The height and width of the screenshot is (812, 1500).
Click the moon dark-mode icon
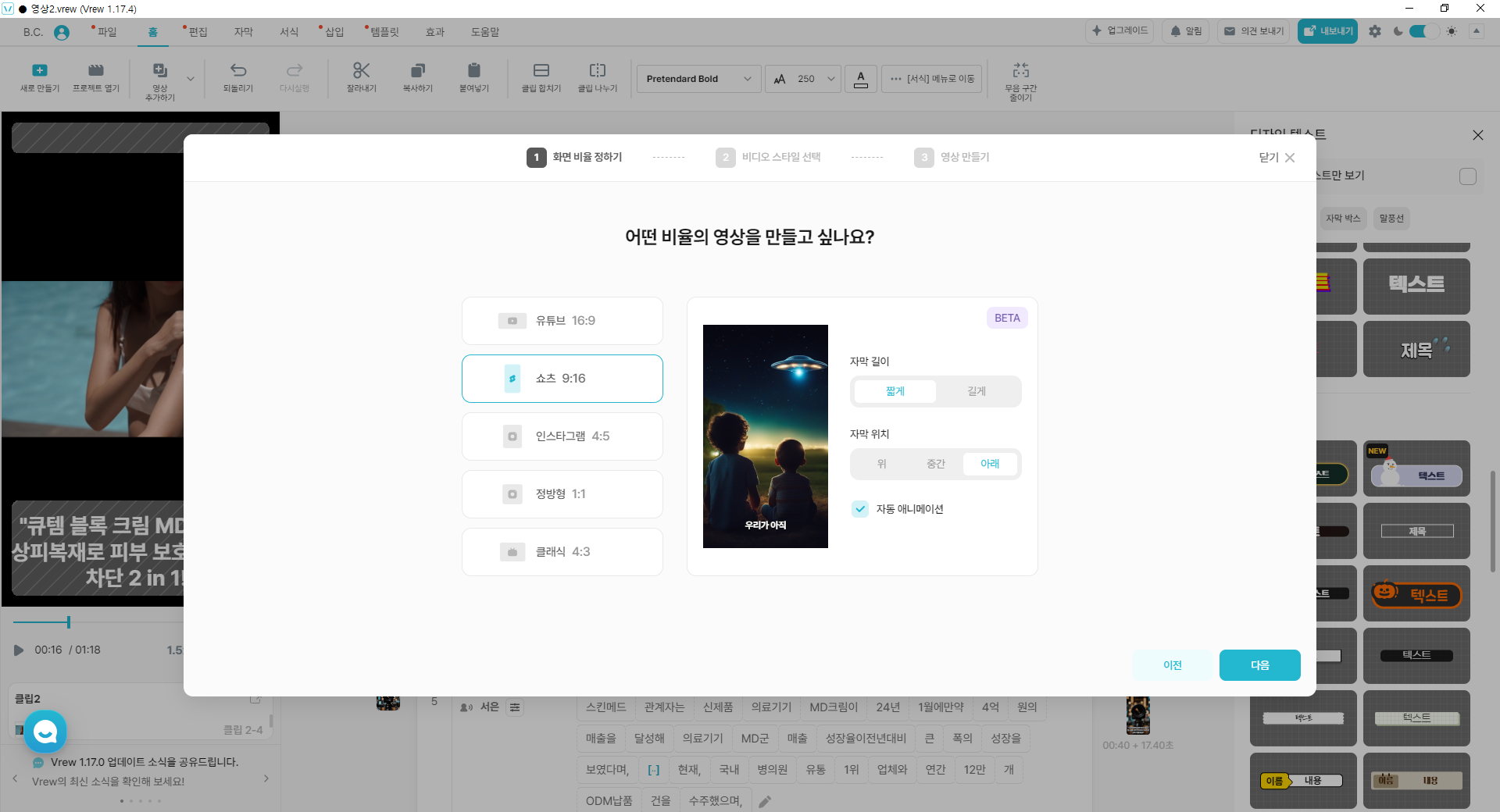point(1398,31)
